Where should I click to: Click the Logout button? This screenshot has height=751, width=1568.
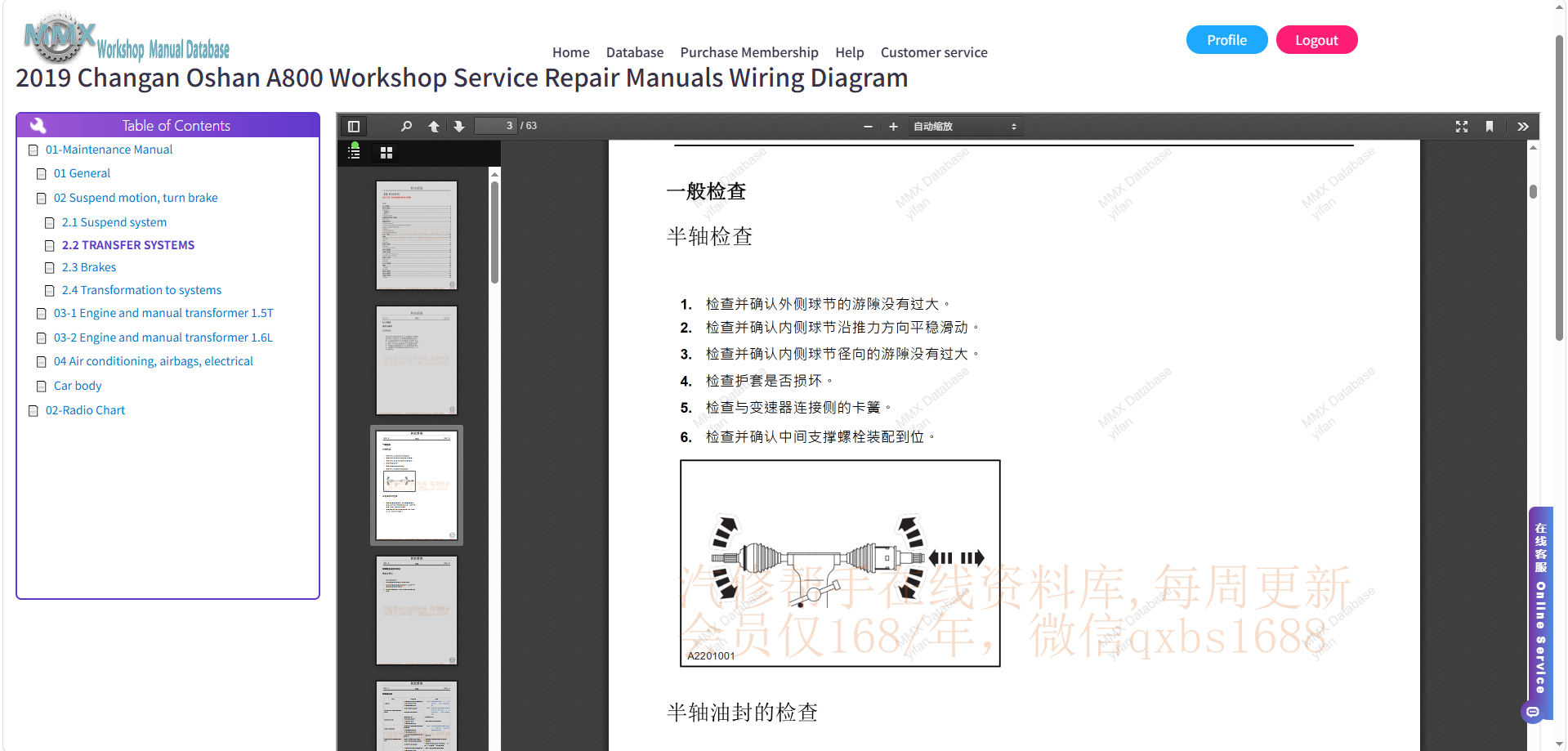click(1316, 40)
